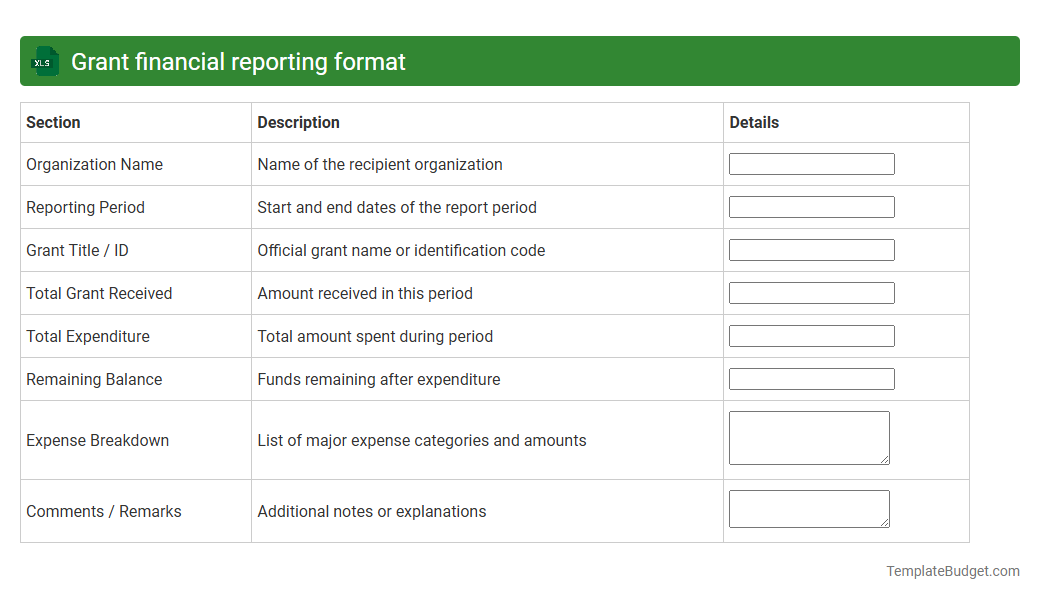Click the resize handle on Expense Breakdown box

885,461
